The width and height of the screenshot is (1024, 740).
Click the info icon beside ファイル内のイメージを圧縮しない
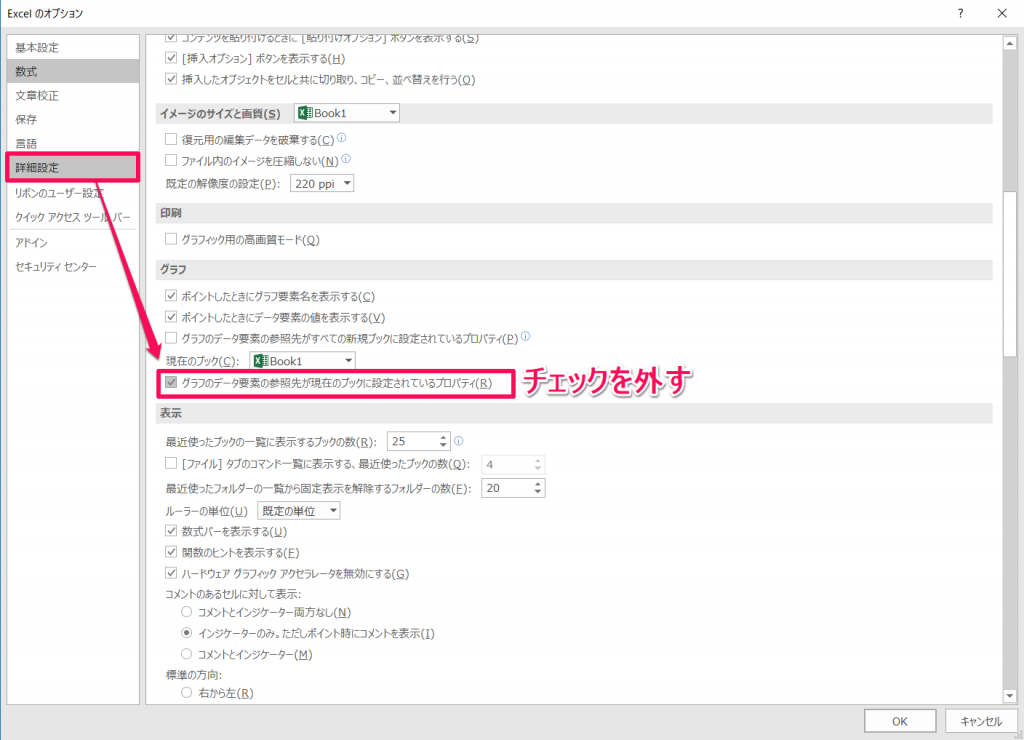pos(346,159)
